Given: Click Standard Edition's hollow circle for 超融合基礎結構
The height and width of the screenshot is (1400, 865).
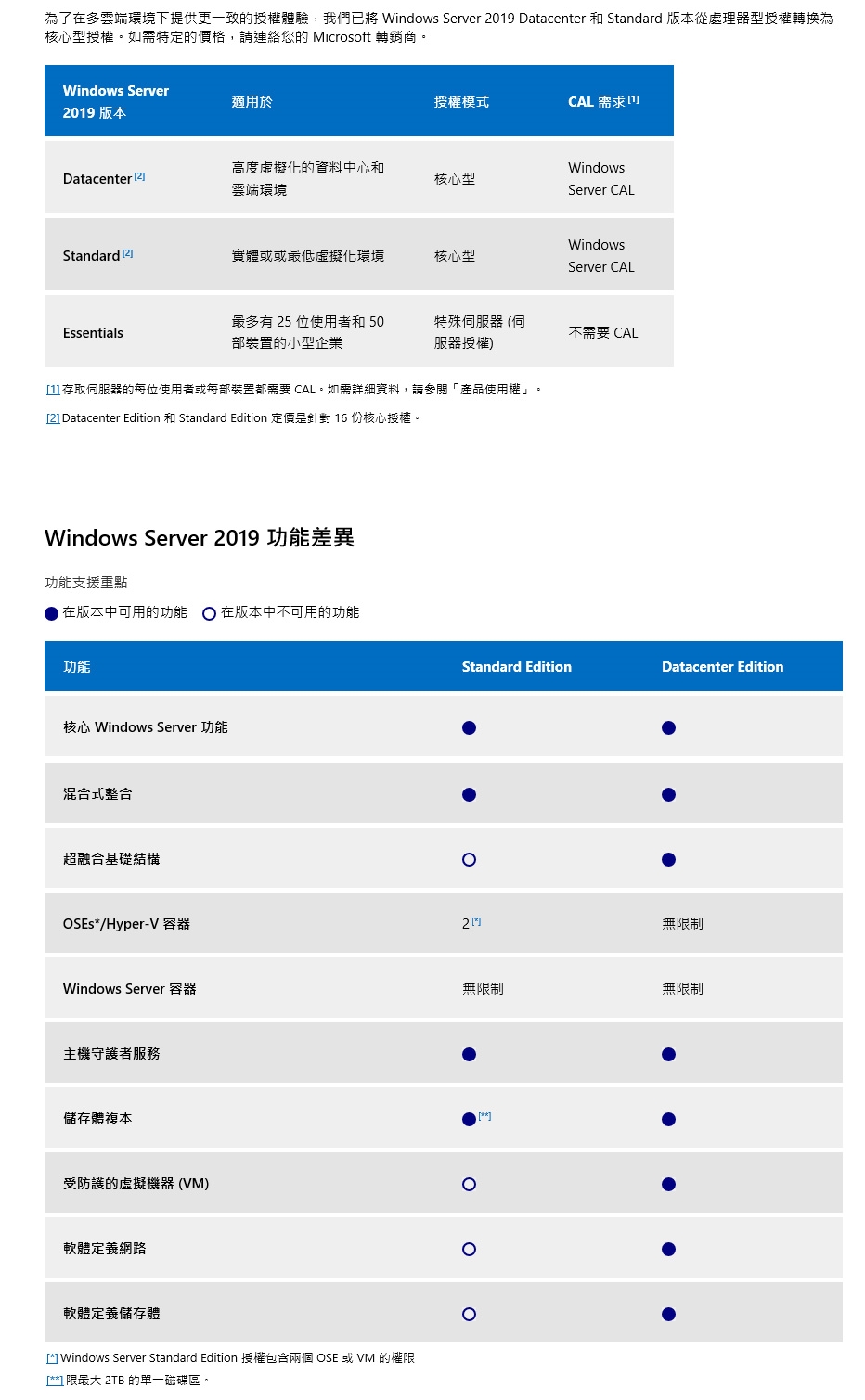Looking at the screenshot, I should pyautogui.click(x=469, y=860).
